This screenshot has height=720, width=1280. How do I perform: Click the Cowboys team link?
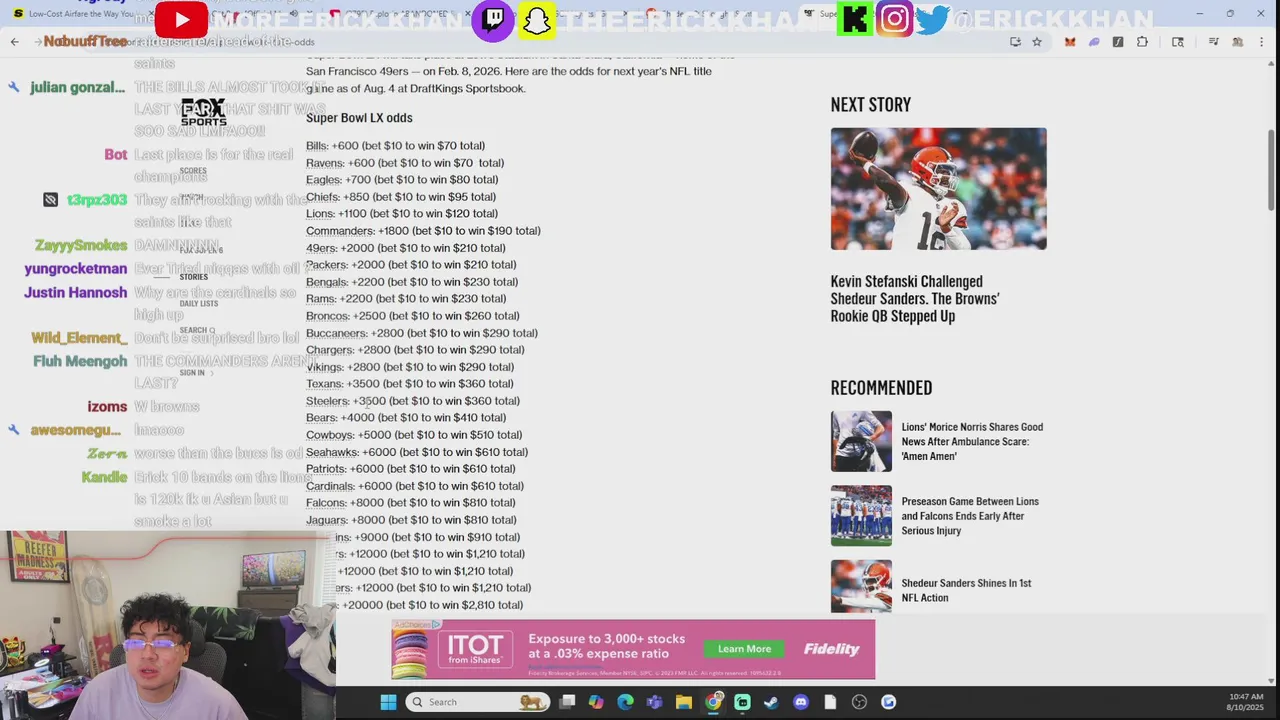pos(330,435)
